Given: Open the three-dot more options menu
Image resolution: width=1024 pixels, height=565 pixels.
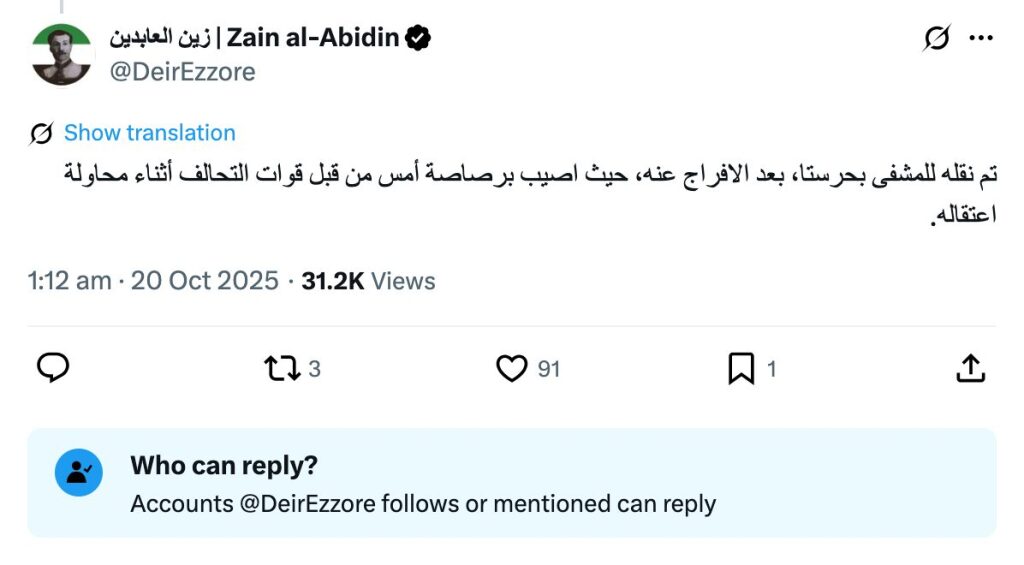Looking at the screenshot, I should point(981,39).
